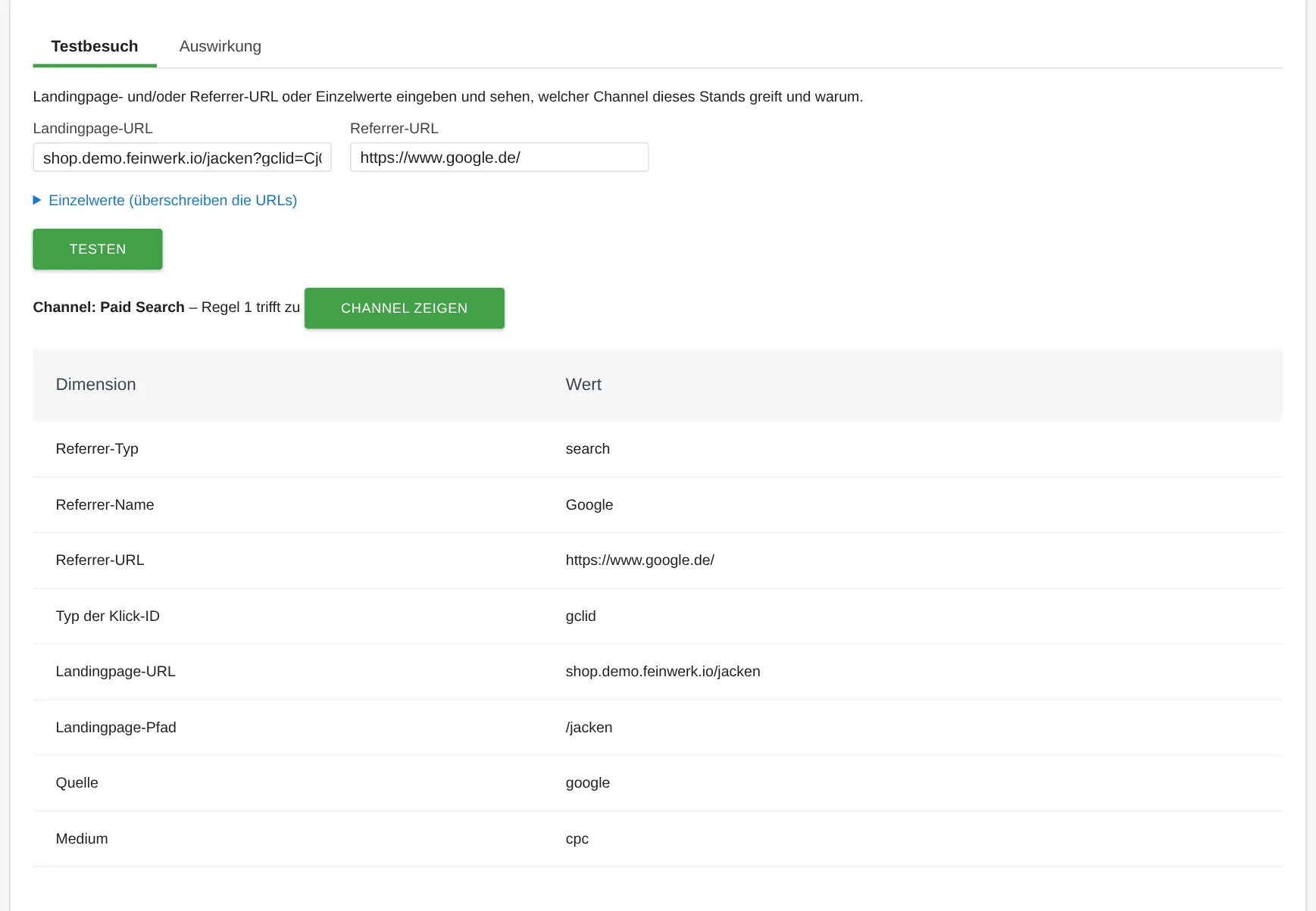Select the 'cpc' Medium value
Image resolution: width=1316 pixels, height=911 pixels.
pos(577,839)
